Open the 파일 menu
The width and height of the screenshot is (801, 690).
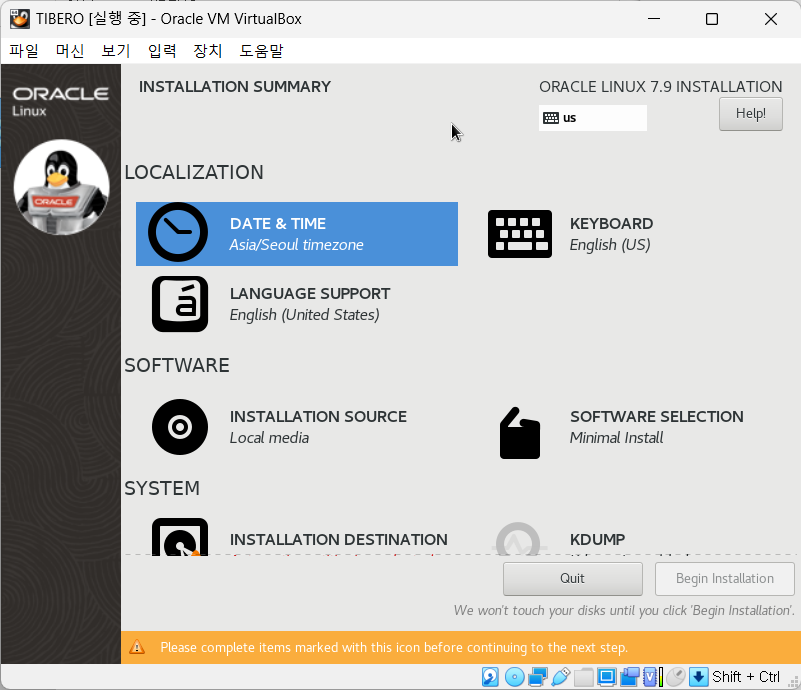pyautogui.click(x=24, y=51)
